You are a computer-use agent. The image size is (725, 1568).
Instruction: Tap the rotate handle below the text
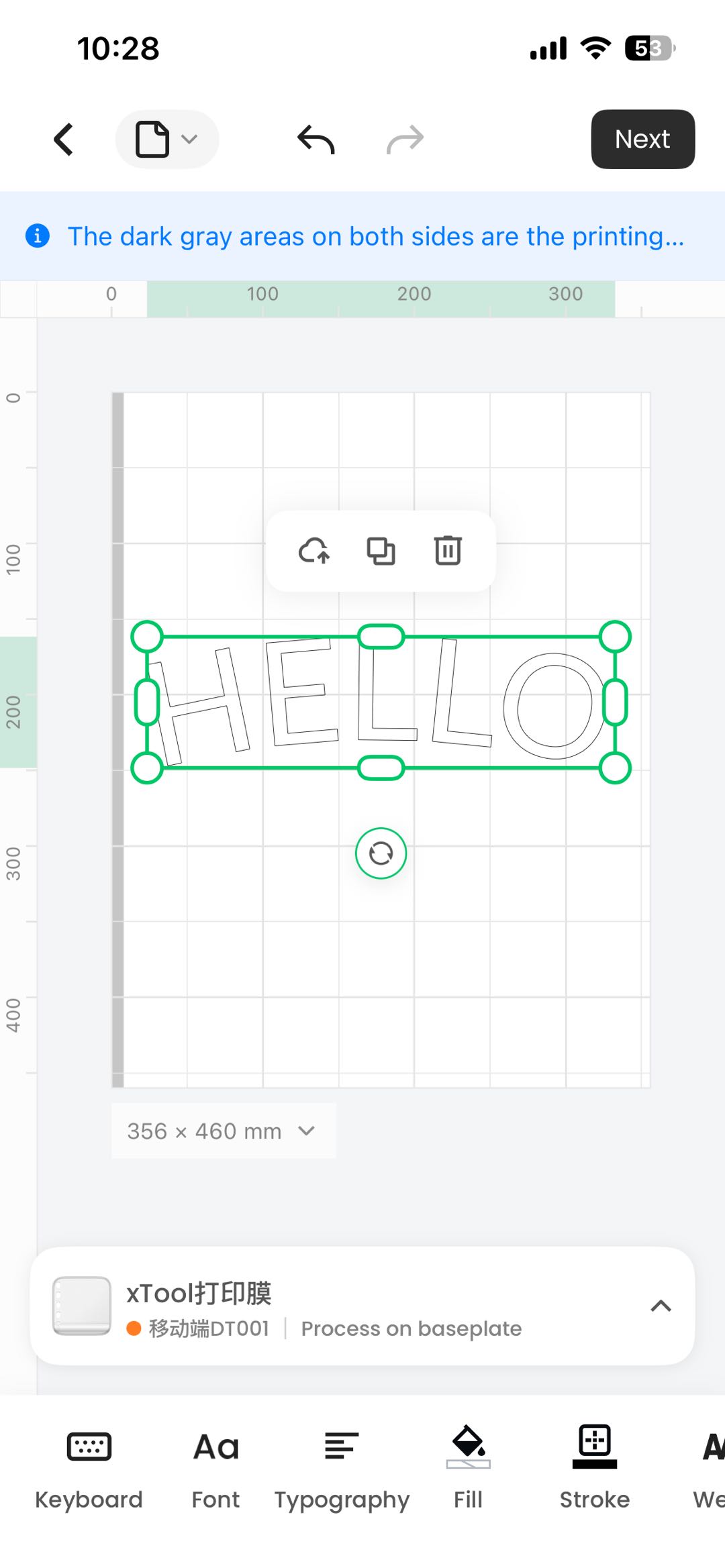[x=381, y=853]
